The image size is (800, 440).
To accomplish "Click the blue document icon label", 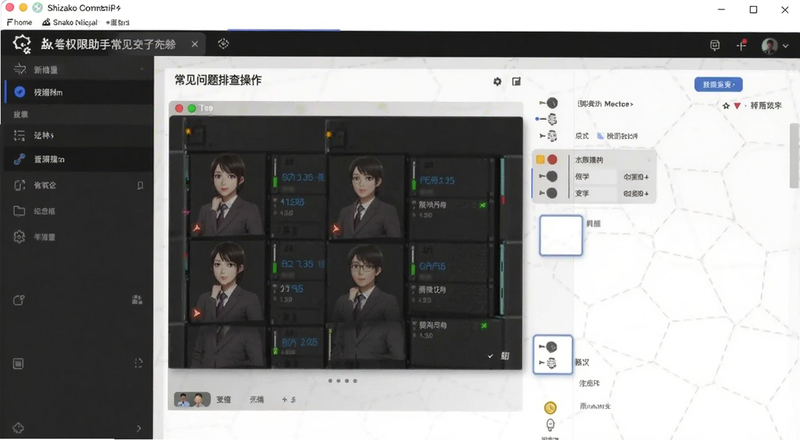I will [617, 136].
